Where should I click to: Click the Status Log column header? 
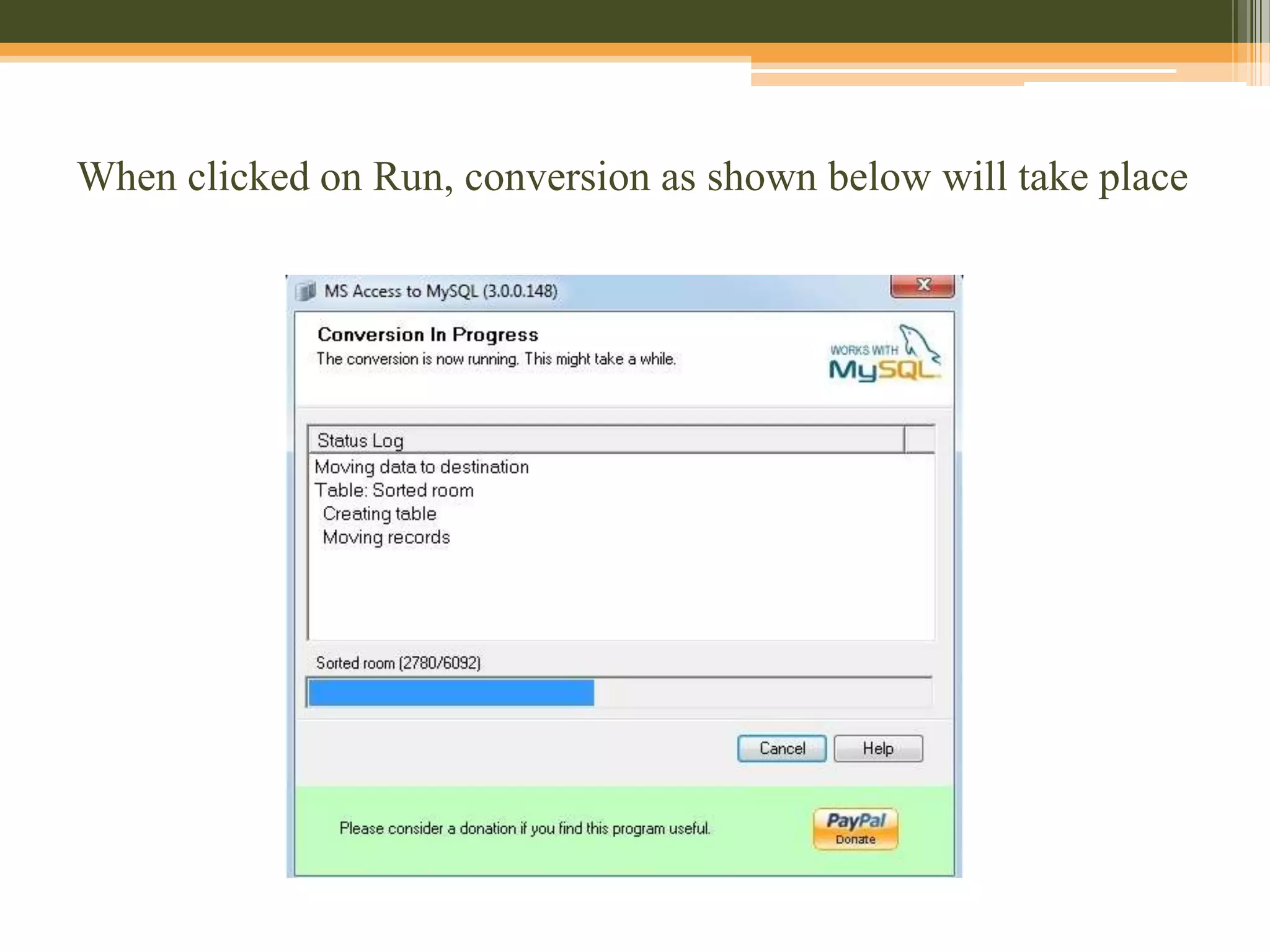coord(606,440)
